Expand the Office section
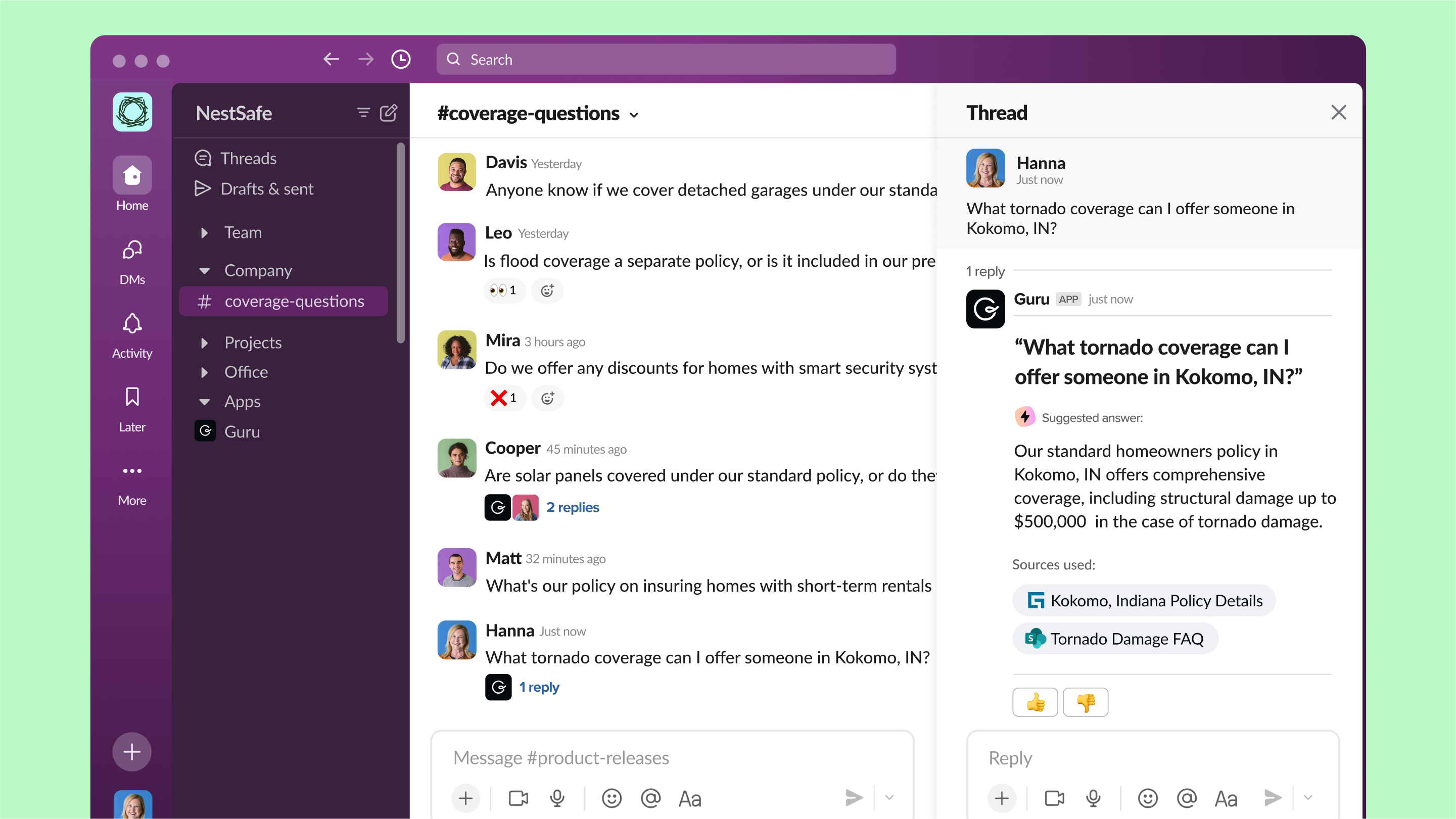 (205, 372)
